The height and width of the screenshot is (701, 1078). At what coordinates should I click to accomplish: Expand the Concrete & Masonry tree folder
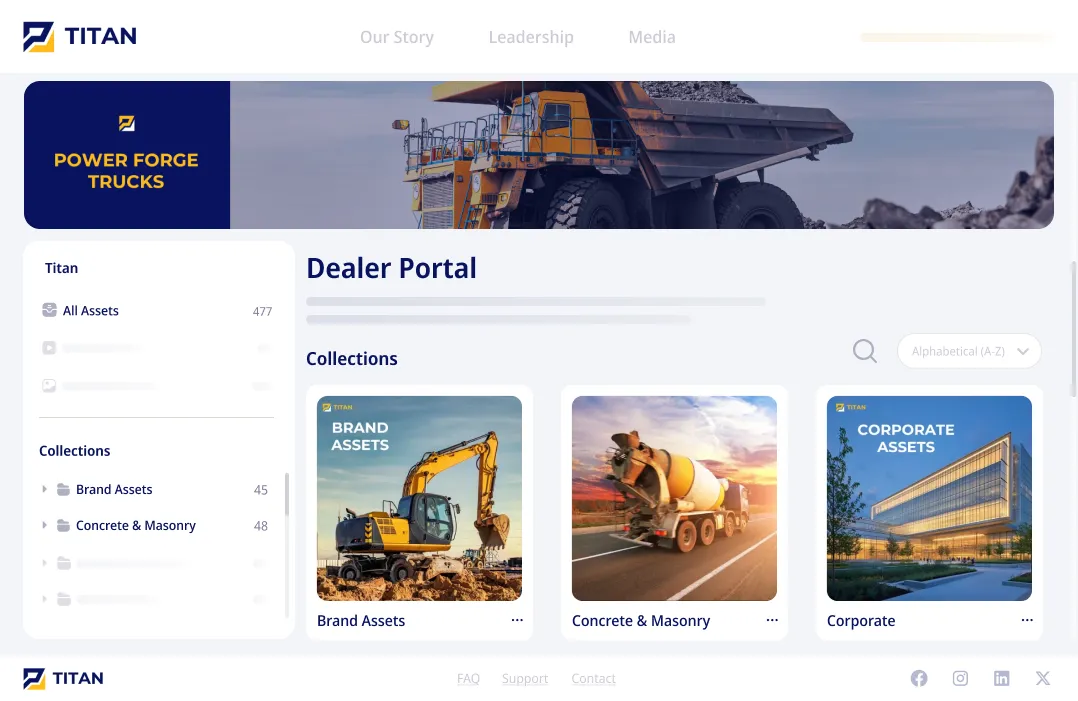44,525
